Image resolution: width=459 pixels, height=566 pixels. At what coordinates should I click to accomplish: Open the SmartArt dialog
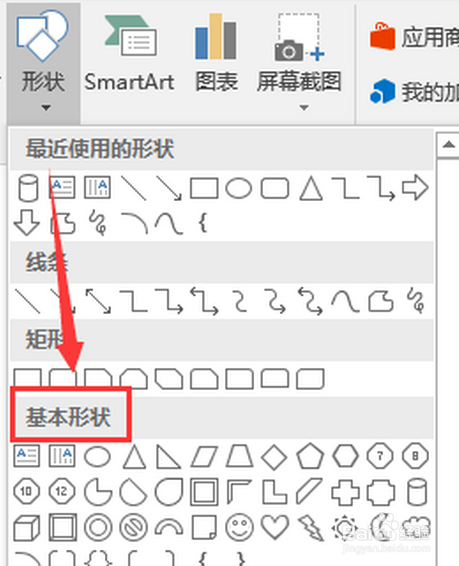pyautogui.click(x=129, y=54)
